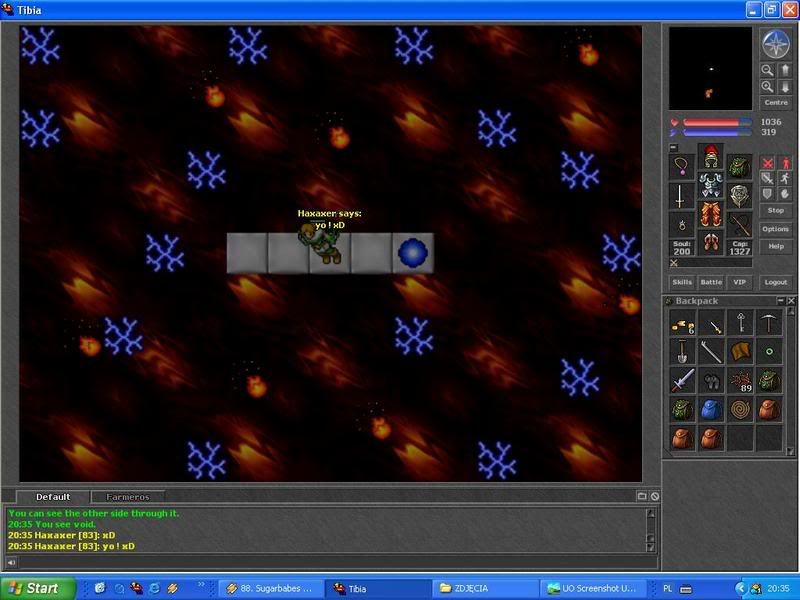Click the Stop button

(776, 210)
